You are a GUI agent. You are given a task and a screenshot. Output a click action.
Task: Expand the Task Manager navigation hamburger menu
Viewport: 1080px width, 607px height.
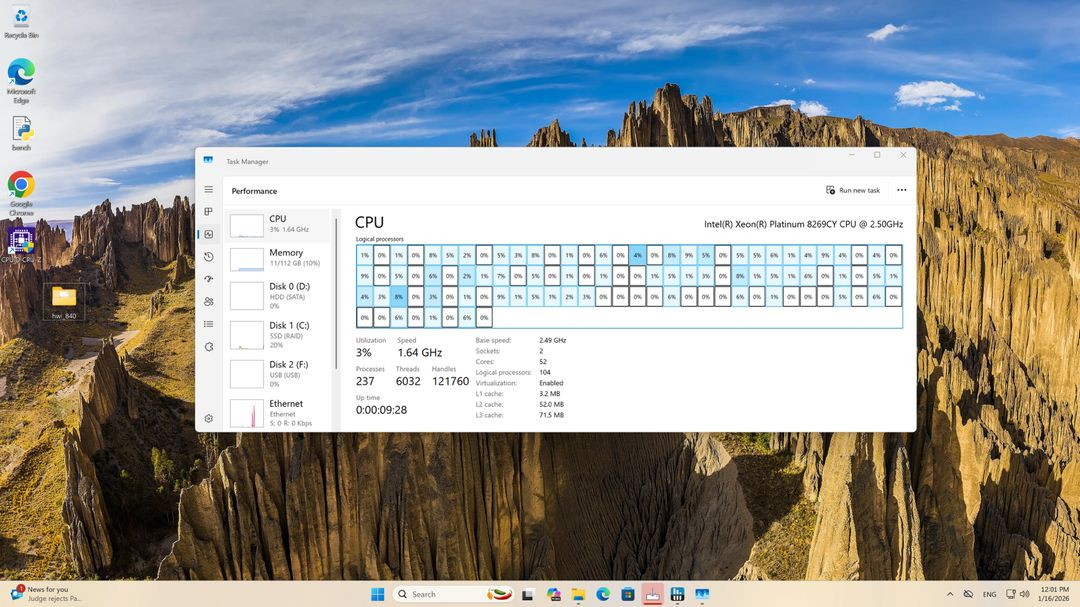pyautogui.click(x=208, y=189)
